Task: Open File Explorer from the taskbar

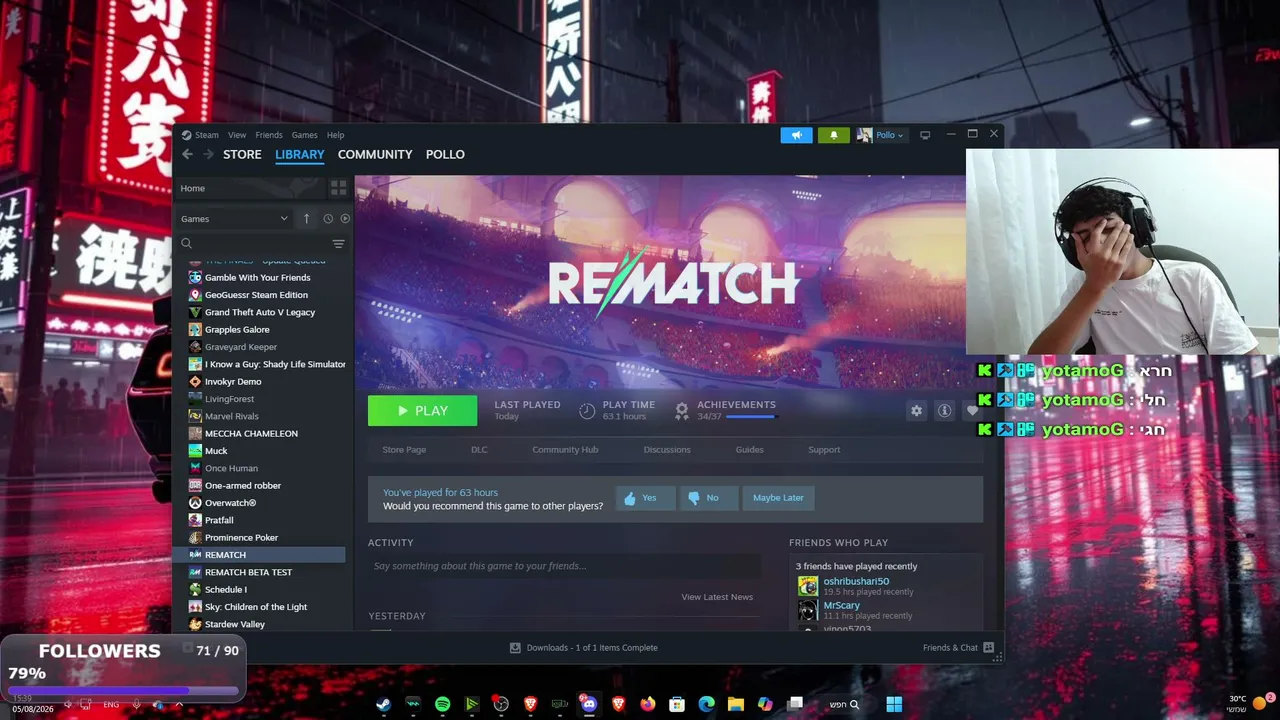Action: [735, 704]
